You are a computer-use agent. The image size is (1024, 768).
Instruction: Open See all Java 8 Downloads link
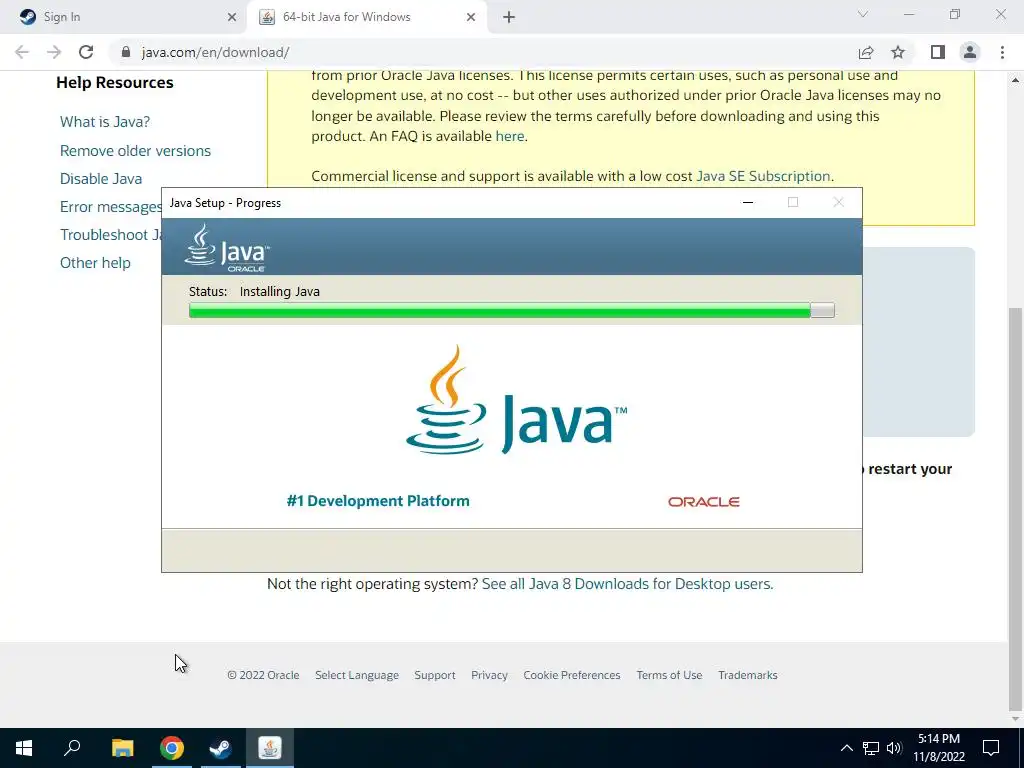(627, 584)
